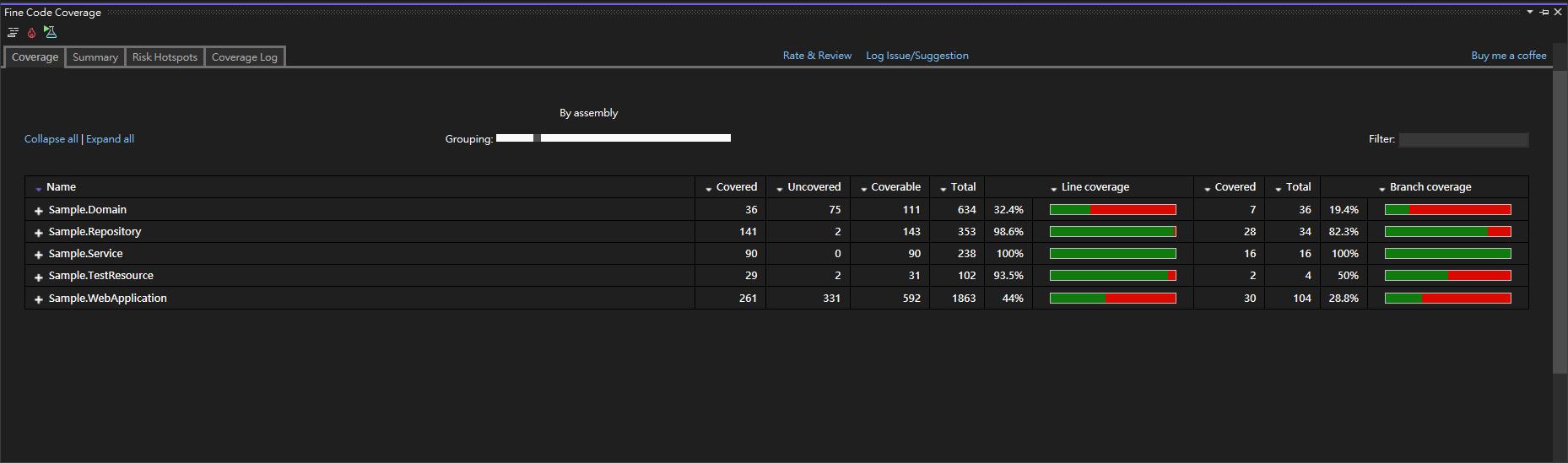
Task: Click the flask with green play arrow
Action: pyautogui.click(x=50, y=33)
